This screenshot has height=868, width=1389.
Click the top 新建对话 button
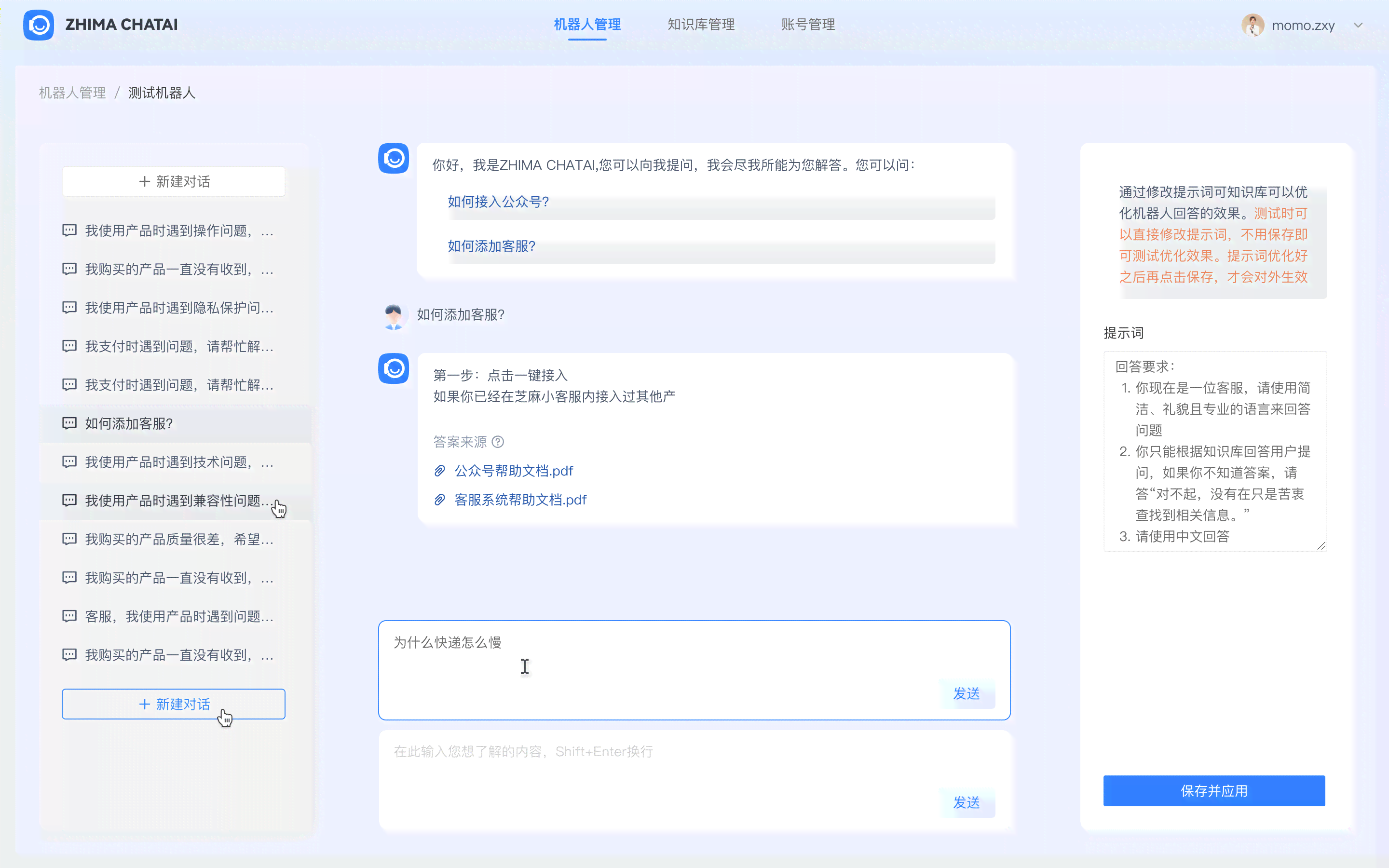(173, 181)
